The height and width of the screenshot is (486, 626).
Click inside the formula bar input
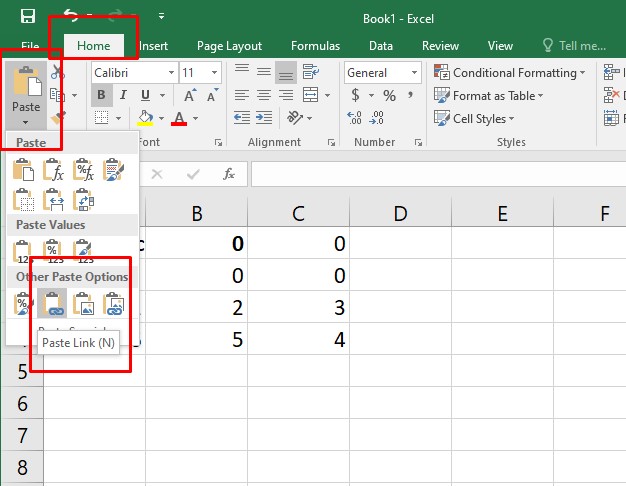[x=438, y=174]
